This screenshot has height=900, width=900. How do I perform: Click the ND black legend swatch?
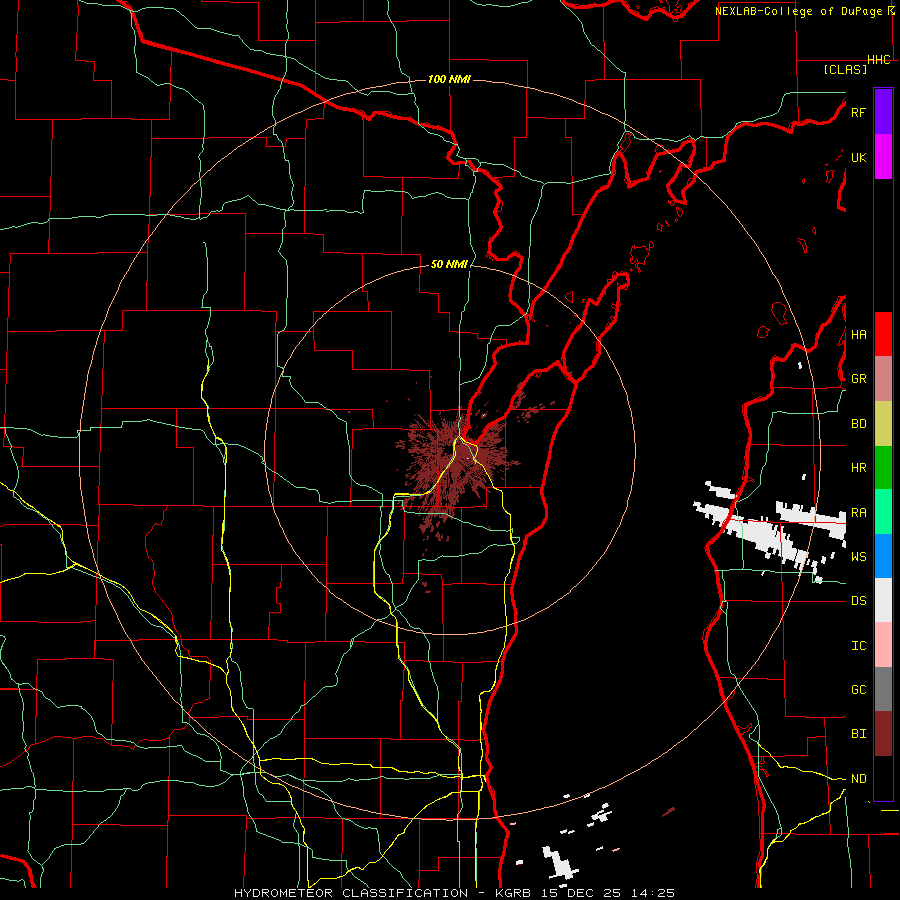883,778
